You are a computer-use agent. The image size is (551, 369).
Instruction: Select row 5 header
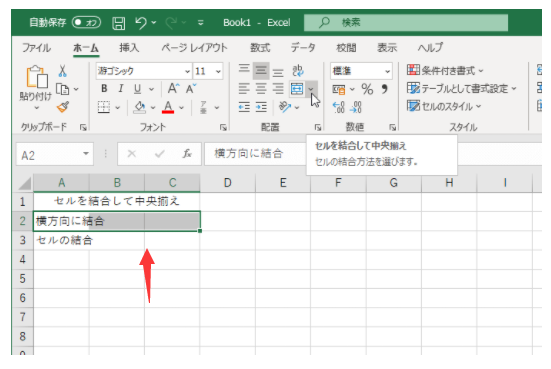(x=22, y=279)
